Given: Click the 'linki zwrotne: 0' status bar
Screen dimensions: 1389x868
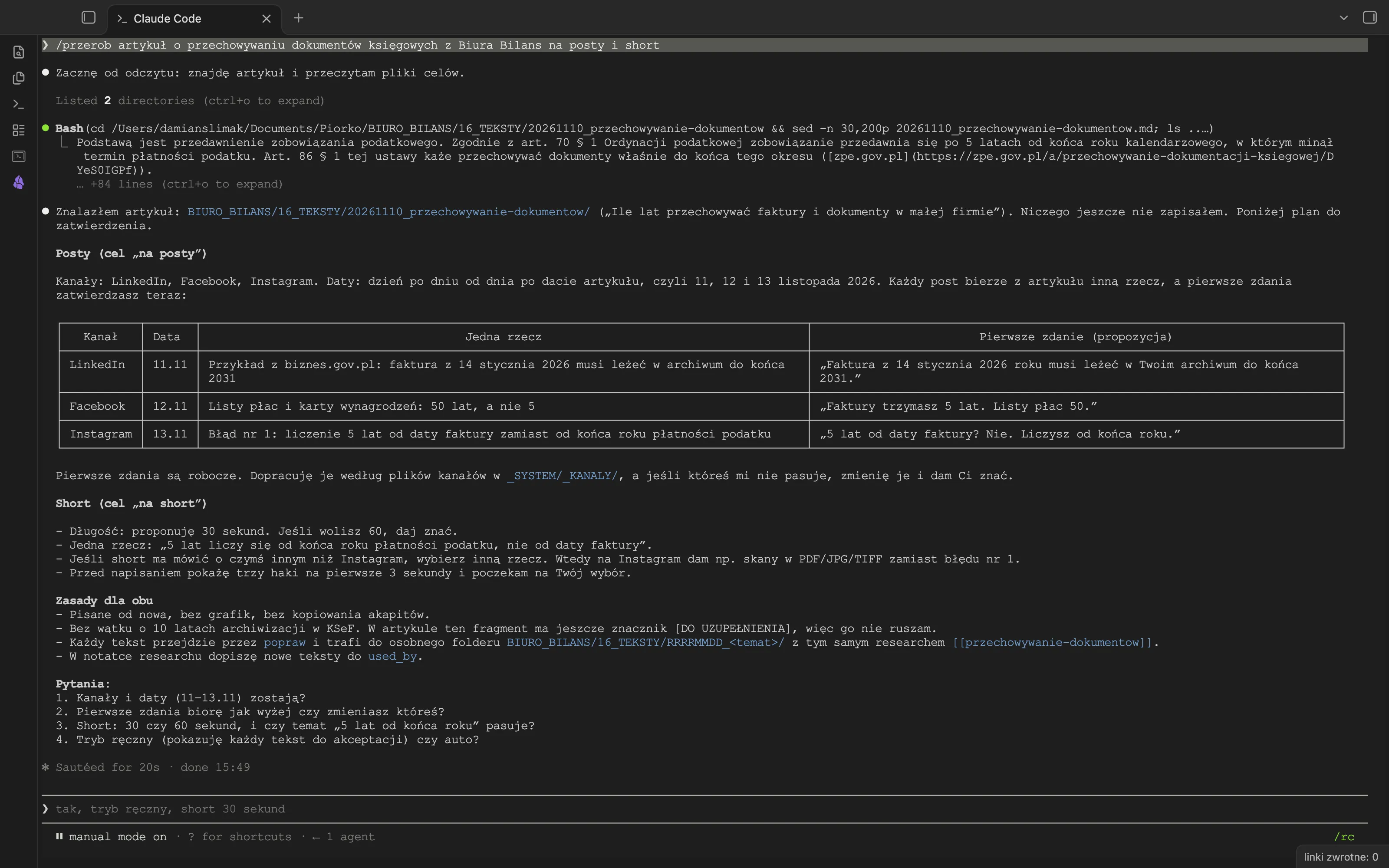Looking at the screenshot, I should pos(1341,857).
